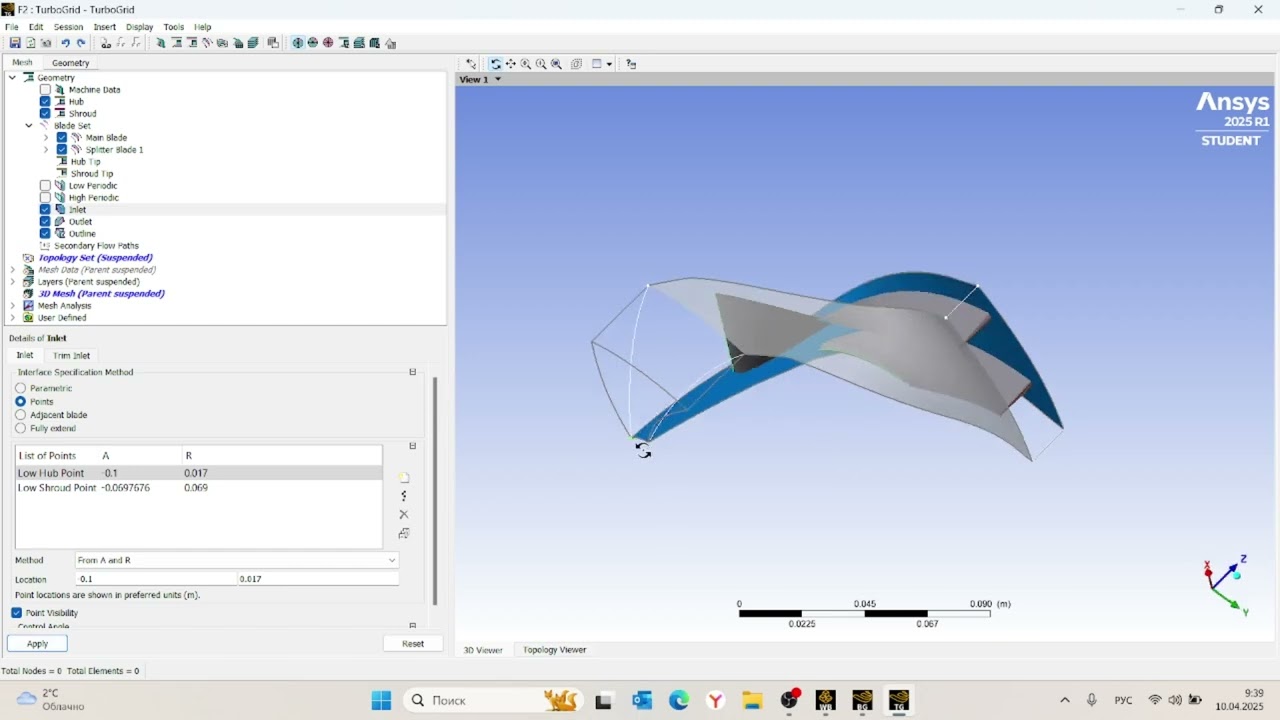Screen dimensions: 1280x720
Task: Expand the Main Blade tree node
Action: coord(46,138)
